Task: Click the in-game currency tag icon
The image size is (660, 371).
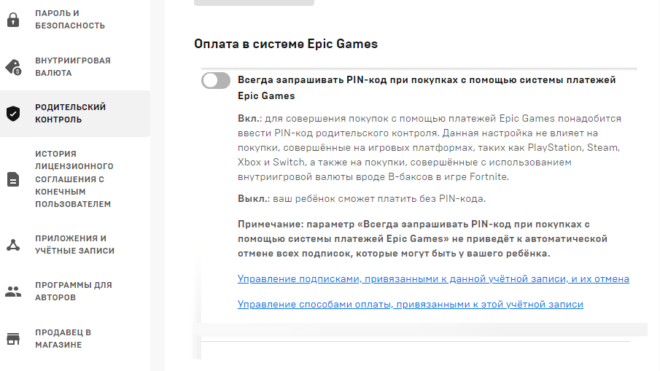Action: (13, 67)
